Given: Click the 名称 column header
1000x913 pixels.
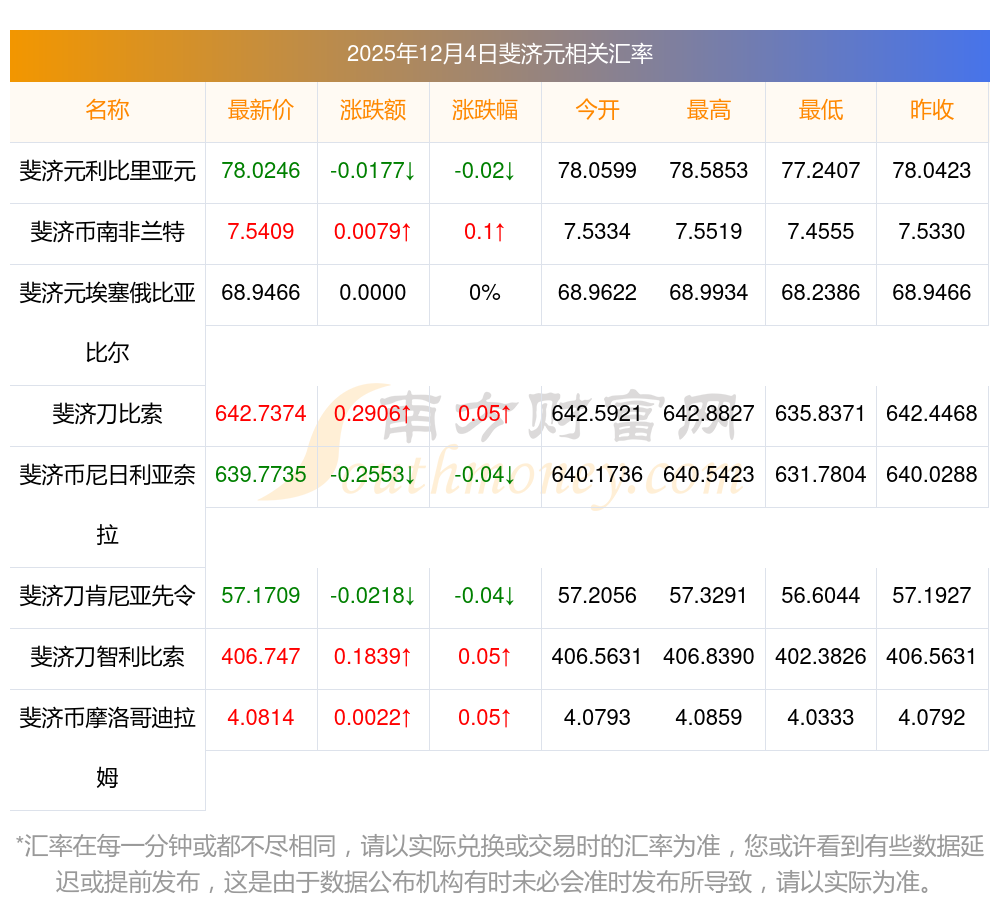Looking at the screenshot, I should [x=107, y=110].
